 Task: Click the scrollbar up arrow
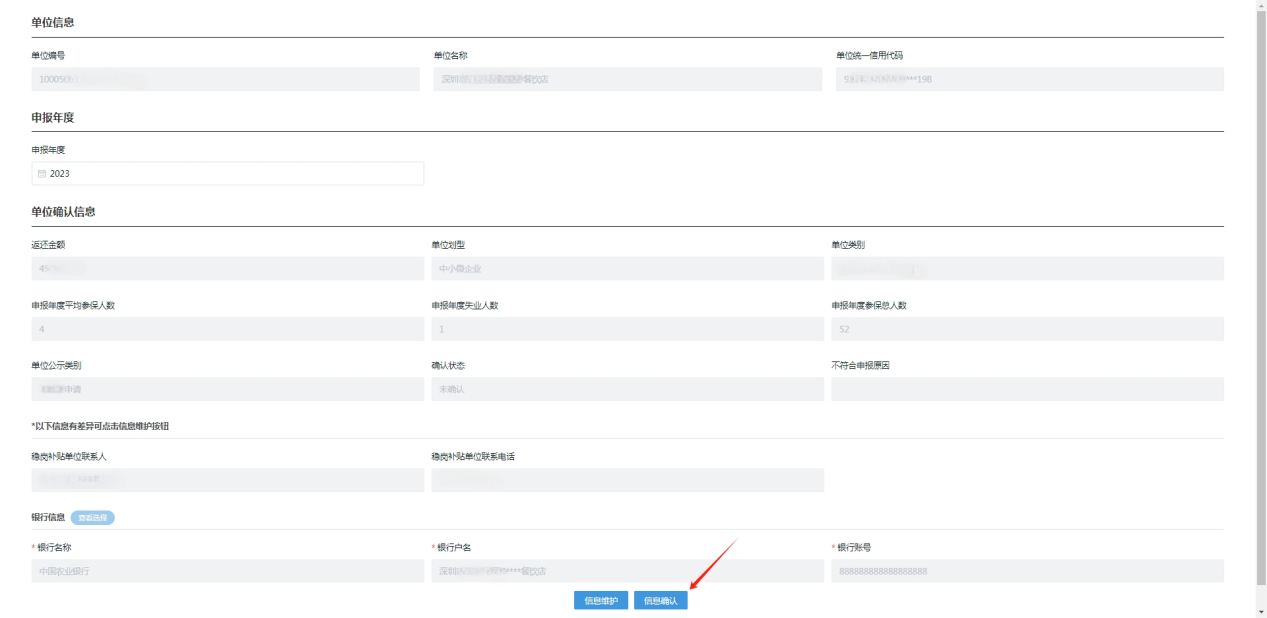tap(1260, 5)
